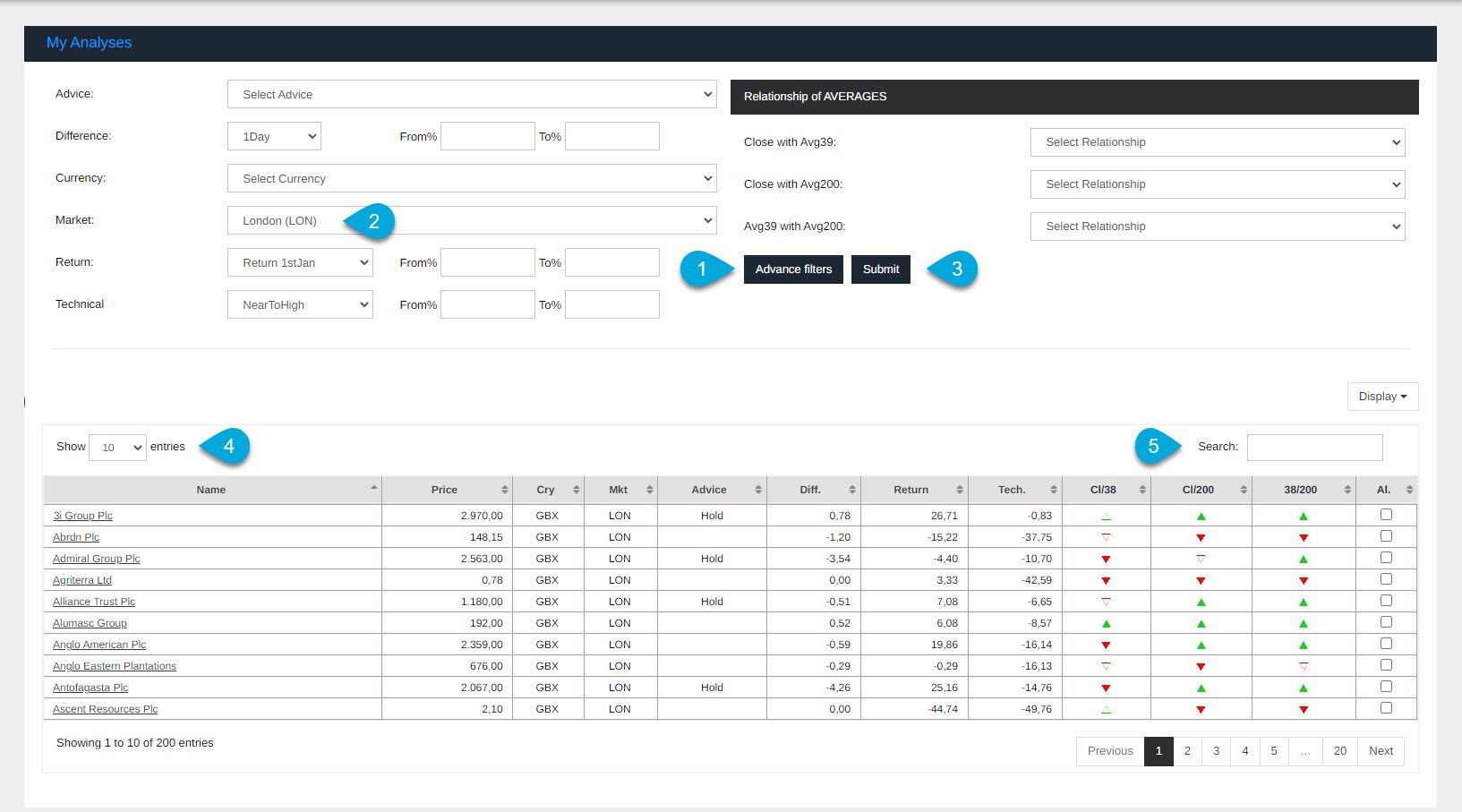Open the Display menu
The width and height of the screenshot is (1462, 812).
(x=1381, y=397)
